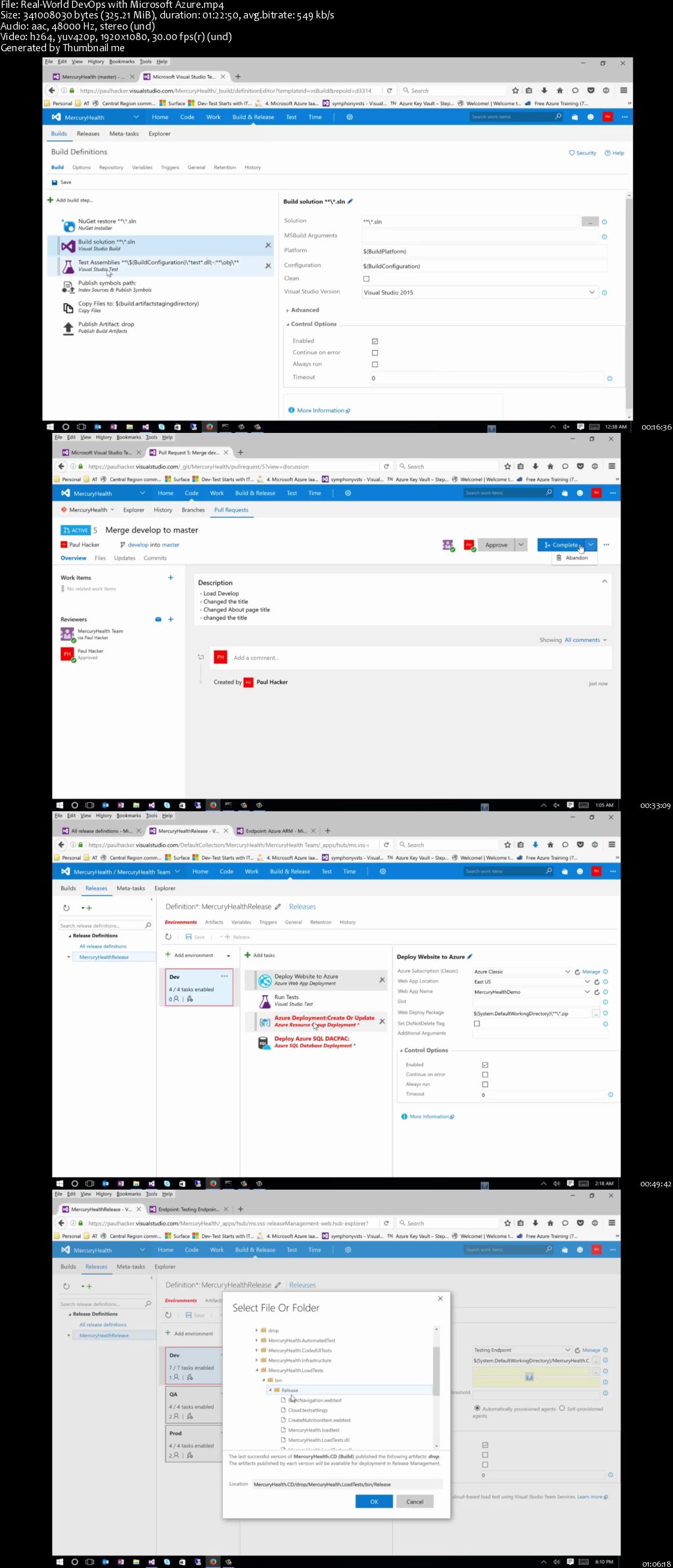The width and height of the screenshot is (673, 1568).
Task: Select the Deploy Website to Azure task icon
Action: pos(265,981)
